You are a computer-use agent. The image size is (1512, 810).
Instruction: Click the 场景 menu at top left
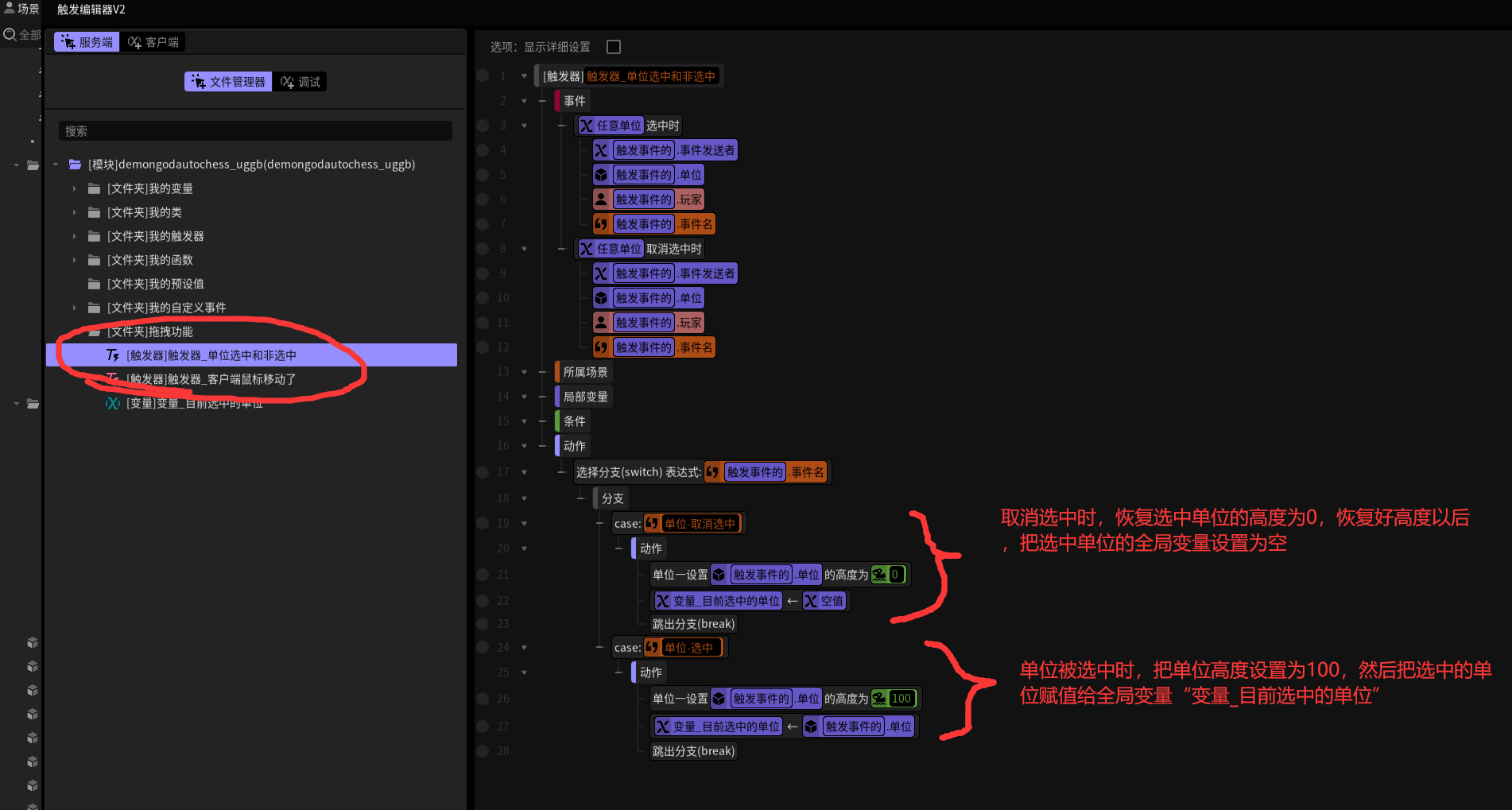coord(21,9)
